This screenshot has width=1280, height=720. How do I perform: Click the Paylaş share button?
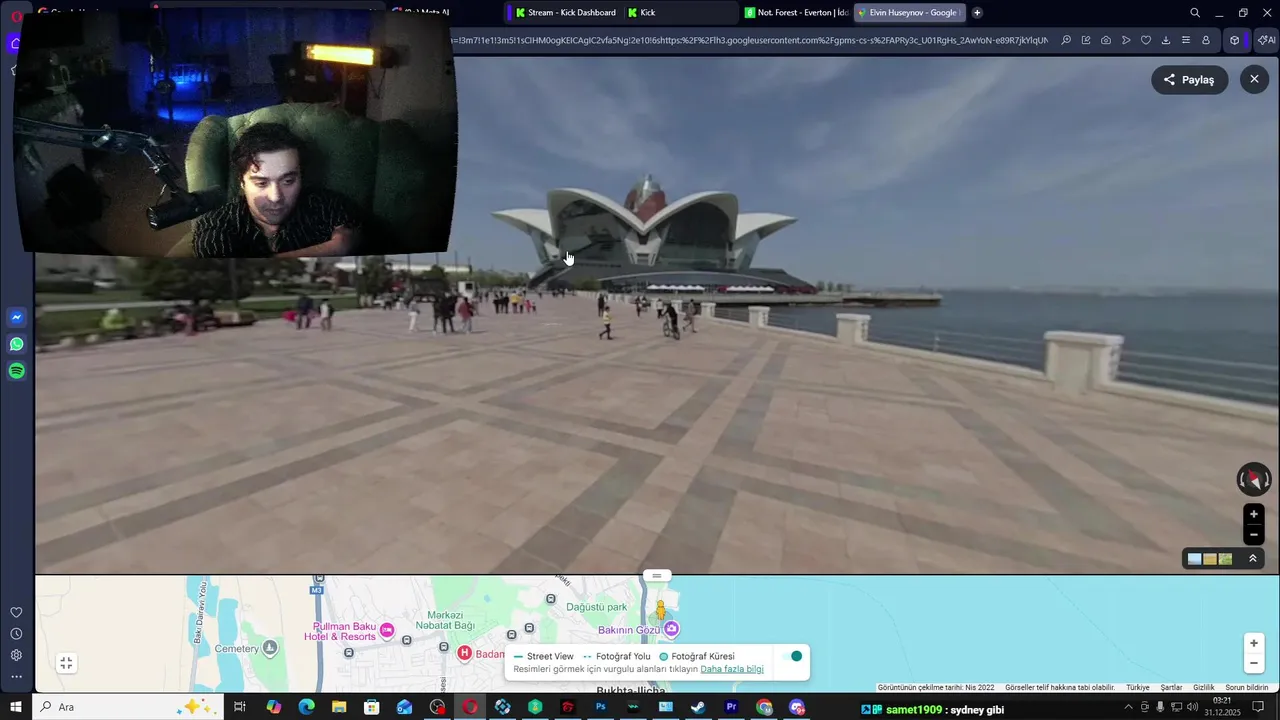click(x=1190, y=80)
